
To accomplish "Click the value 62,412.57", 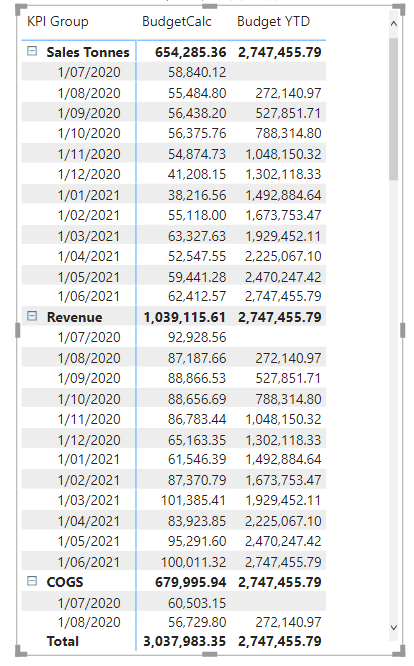I will click(x=197, y=296).
